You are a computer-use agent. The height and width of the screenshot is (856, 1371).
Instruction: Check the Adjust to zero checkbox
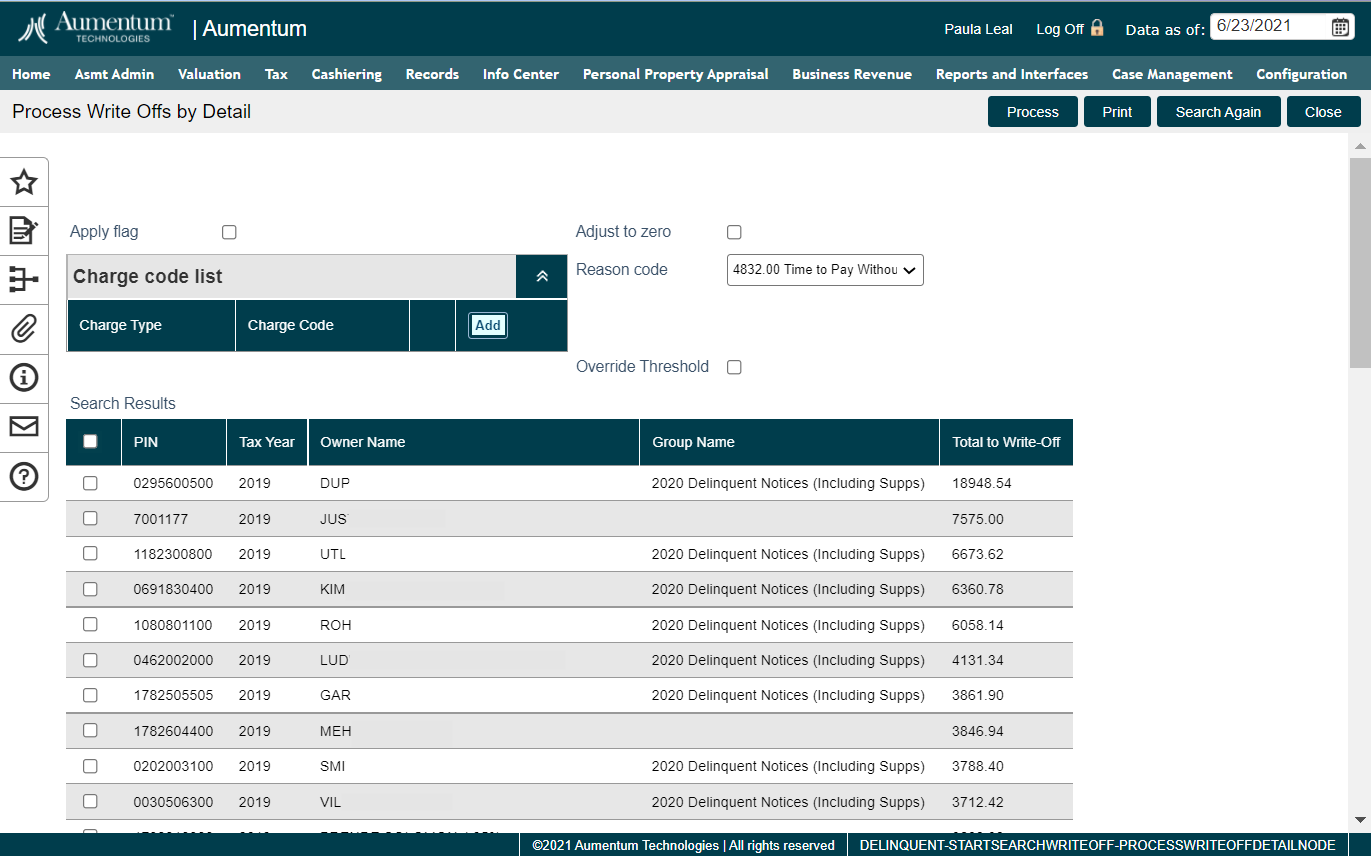coord(734,232)
